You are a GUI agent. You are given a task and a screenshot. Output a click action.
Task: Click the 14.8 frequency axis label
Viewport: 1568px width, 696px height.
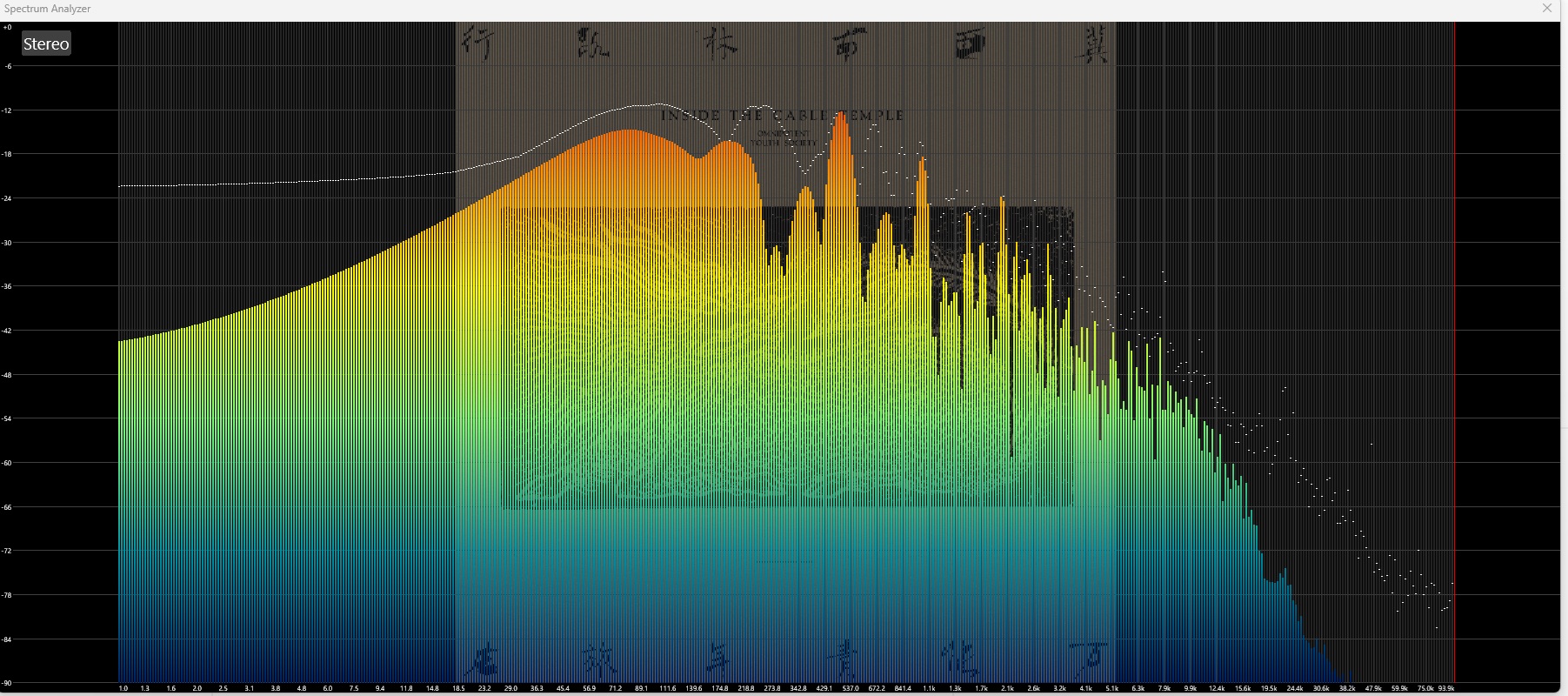pyautogui.click(x=432, y=688)
